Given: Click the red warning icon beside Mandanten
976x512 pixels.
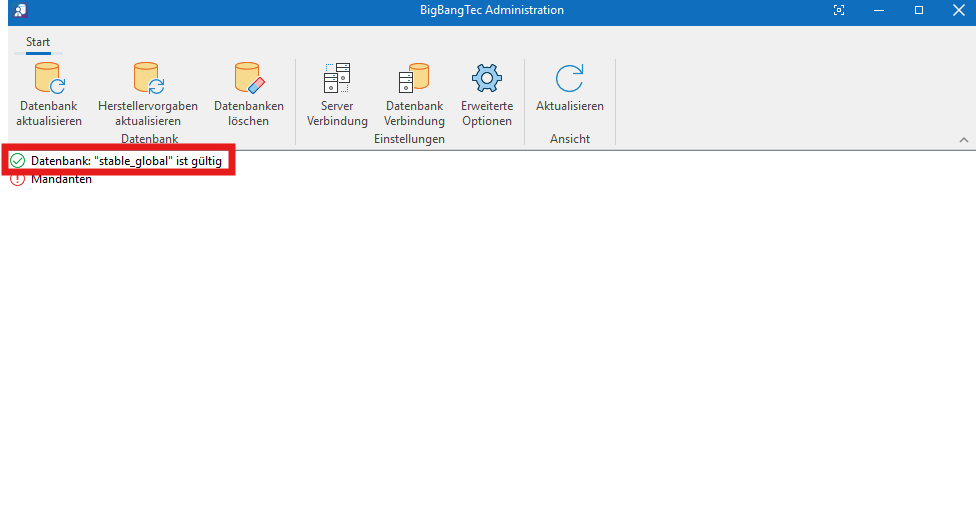Looking at the screenshot, I should click(17, 180).
